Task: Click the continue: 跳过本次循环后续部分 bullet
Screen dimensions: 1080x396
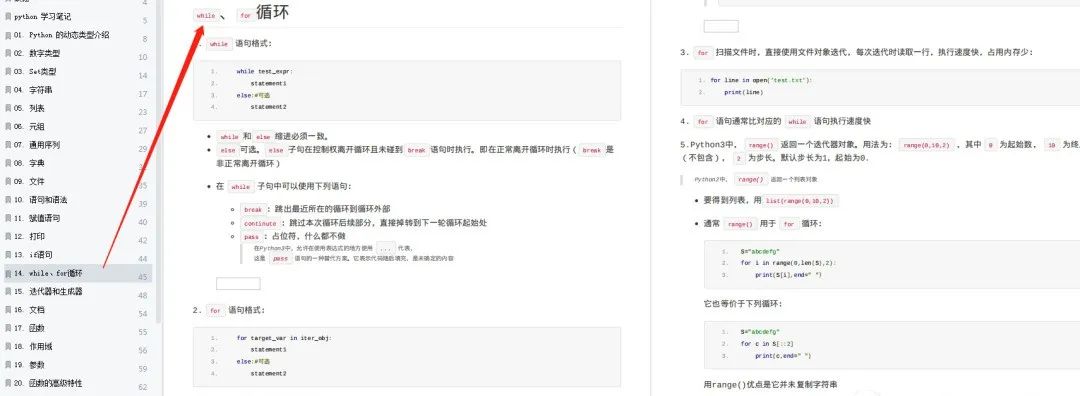Action: 364,223
